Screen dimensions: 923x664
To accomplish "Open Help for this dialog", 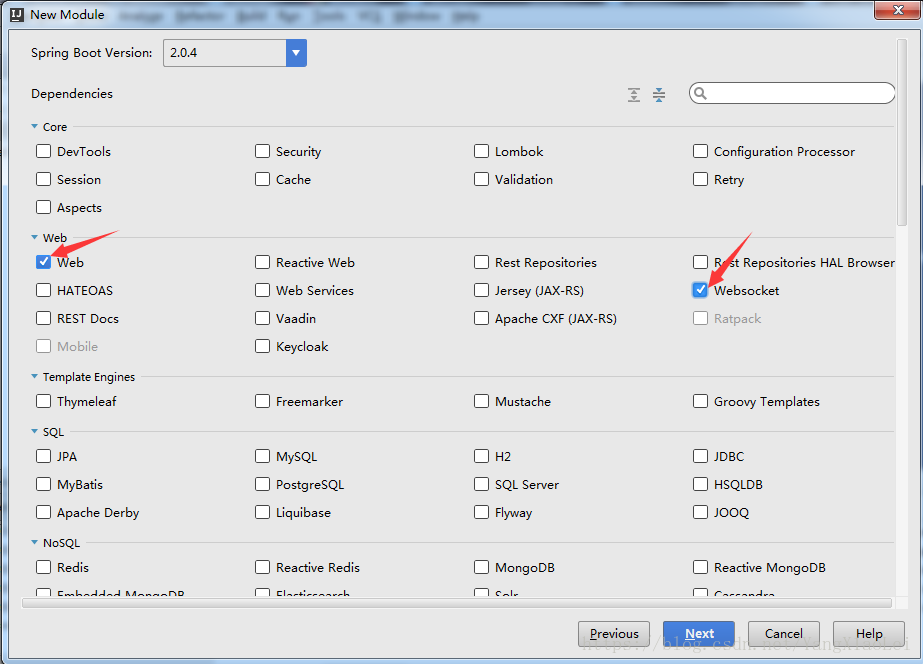I will pos(869,634).
